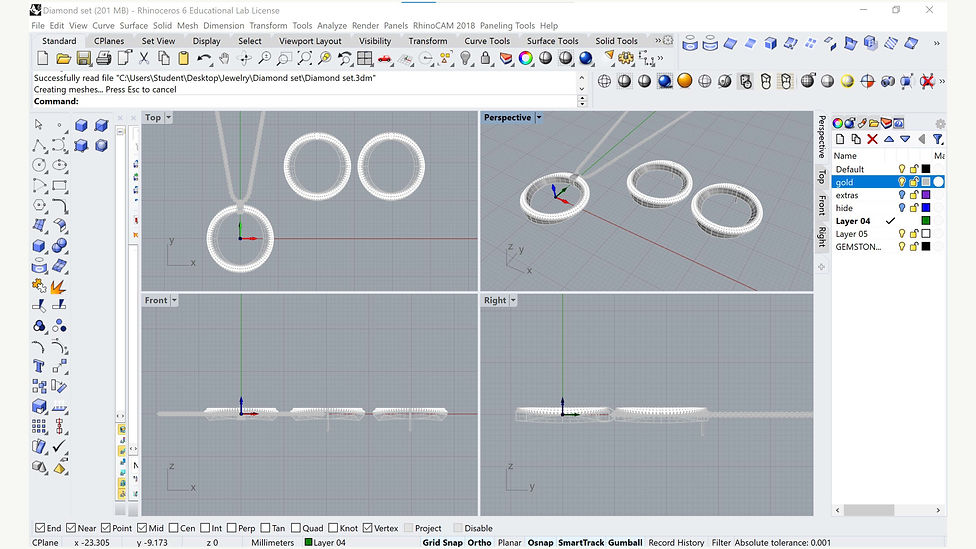Click the red car icon in toolbar

point(385,59)
